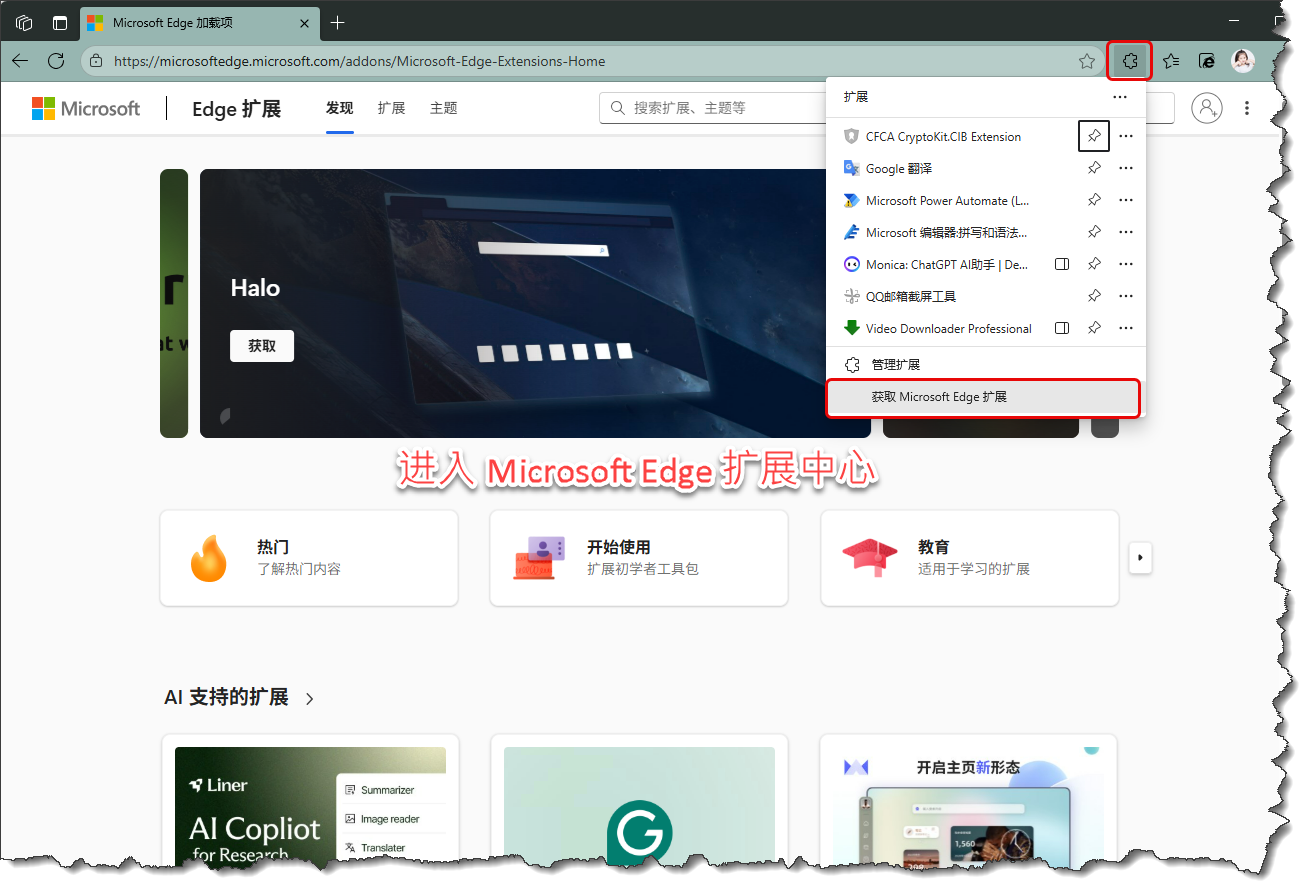Open the vertical tabs icon
The height and width of the screenshot is (896, 1314).
[x=60, y=22]
